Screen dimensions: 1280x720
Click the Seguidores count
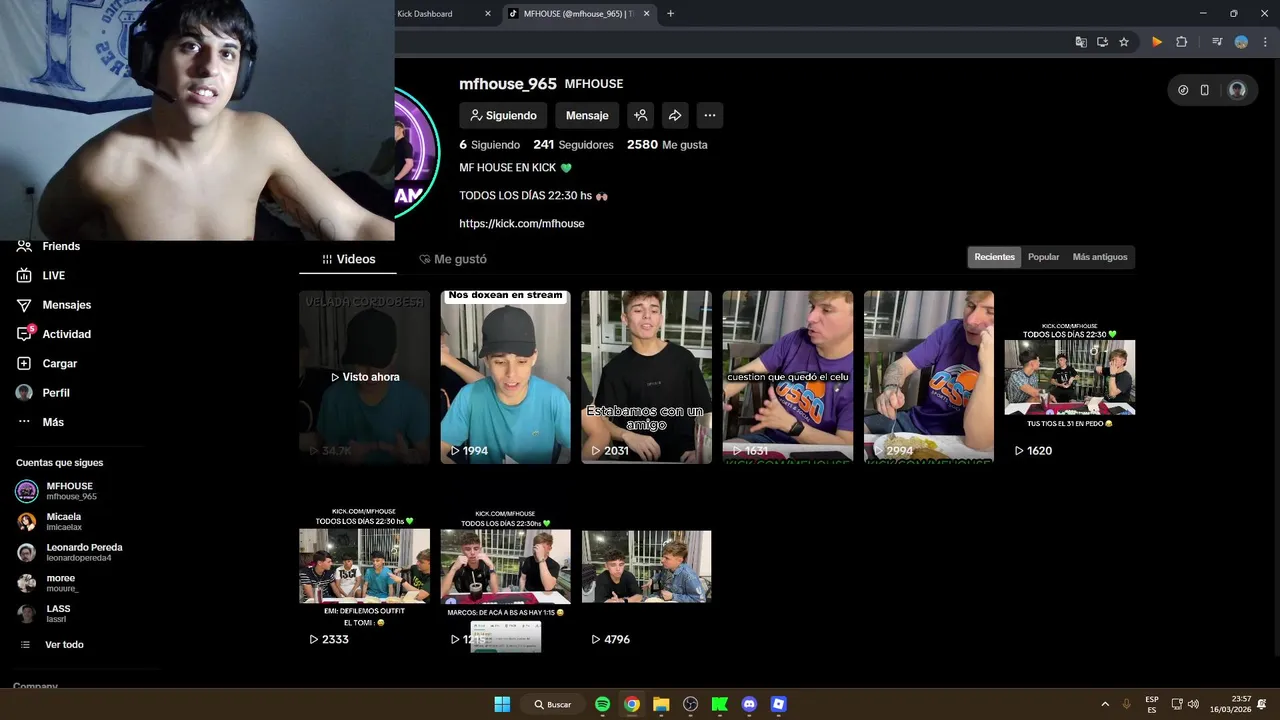[573, 145]
